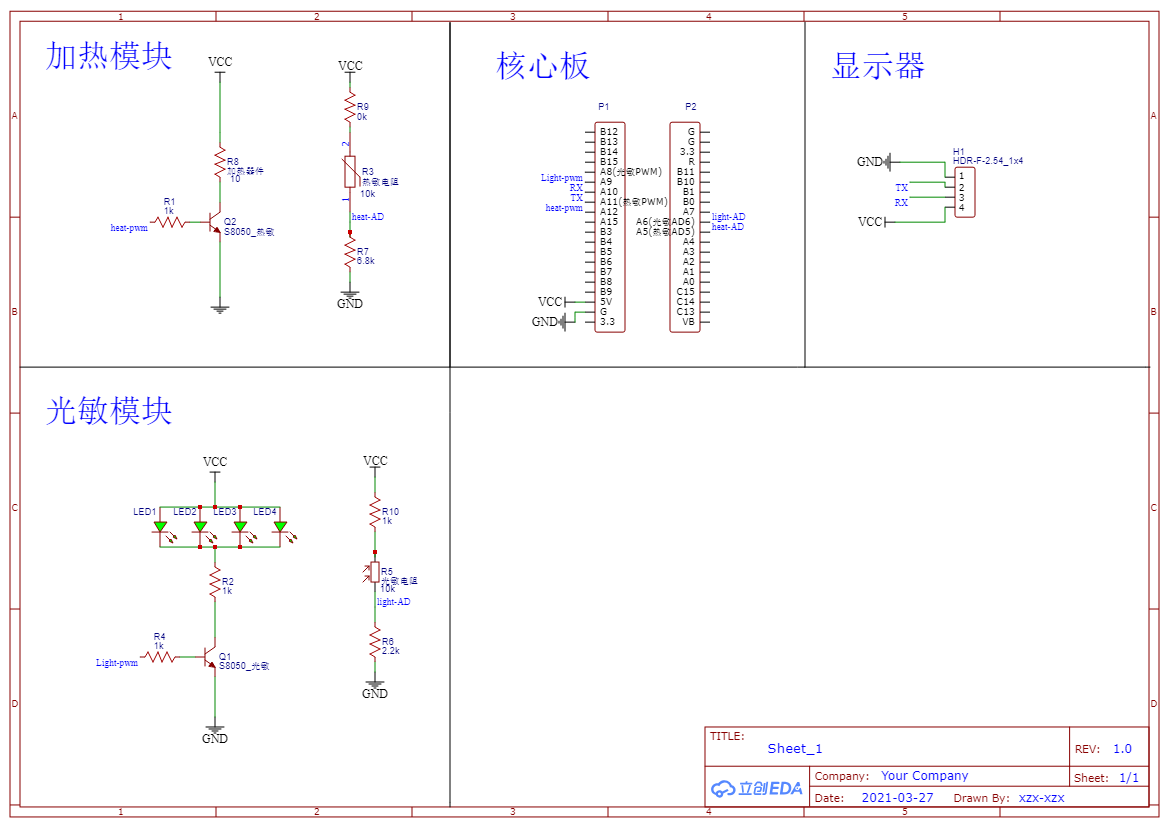Screen dimensions: 1169x828
Task: Select the 显示器 section title
Action: tap(878, 66)
